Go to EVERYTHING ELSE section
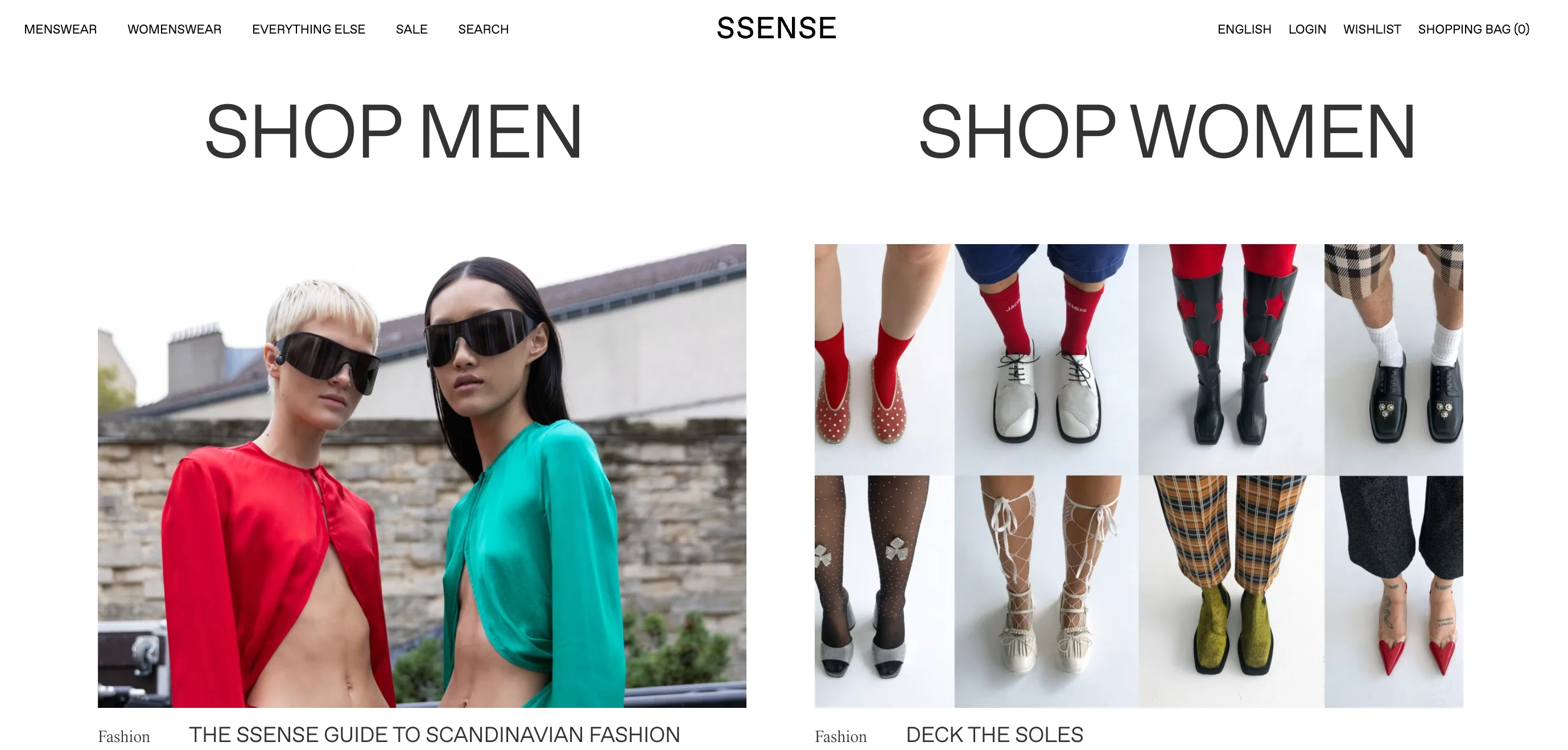This screenshot has width=1568, height=750. click(x=308, y=29)
